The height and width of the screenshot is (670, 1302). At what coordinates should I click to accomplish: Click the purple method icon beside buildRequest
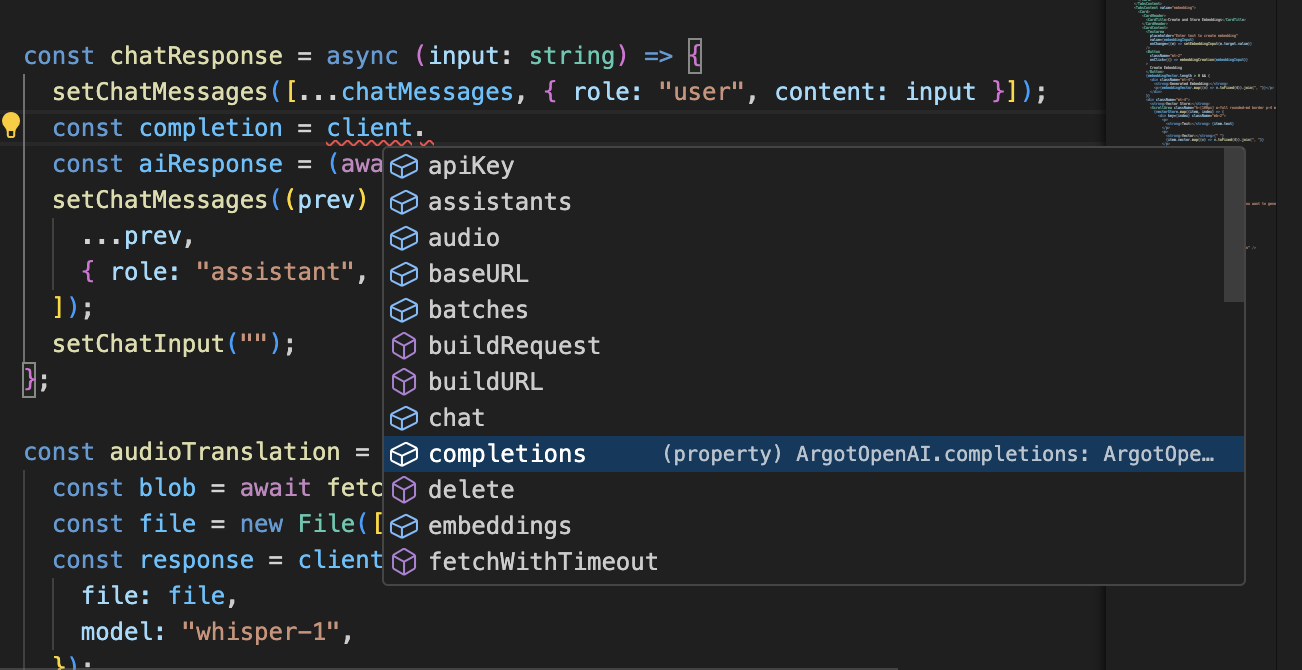[x=403, y=346]
